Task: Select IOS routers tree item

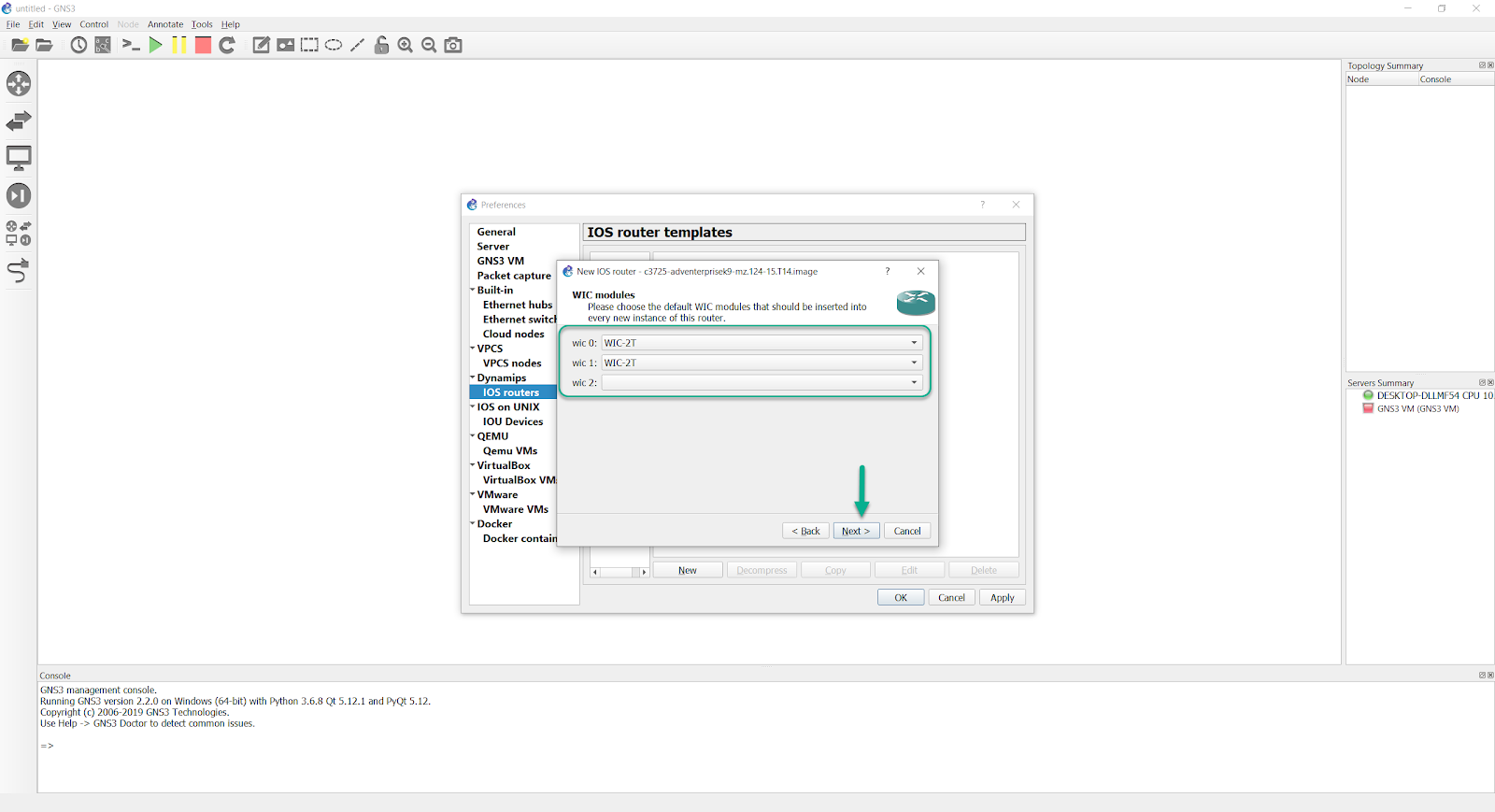Action: point(513,392)
